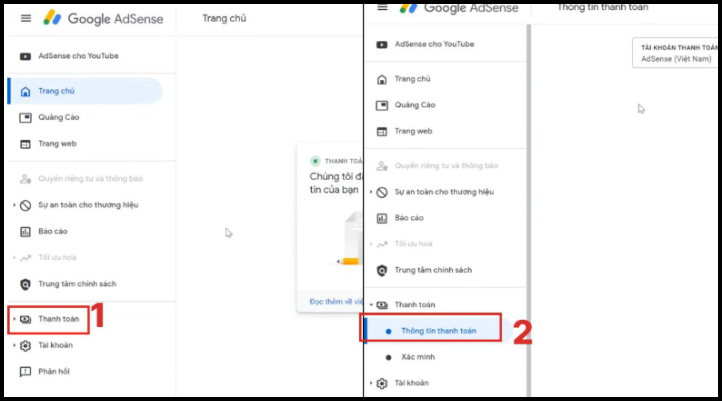Click Phản hồi feedback icon in left window
722x401 pixels.
coord(25,372)
